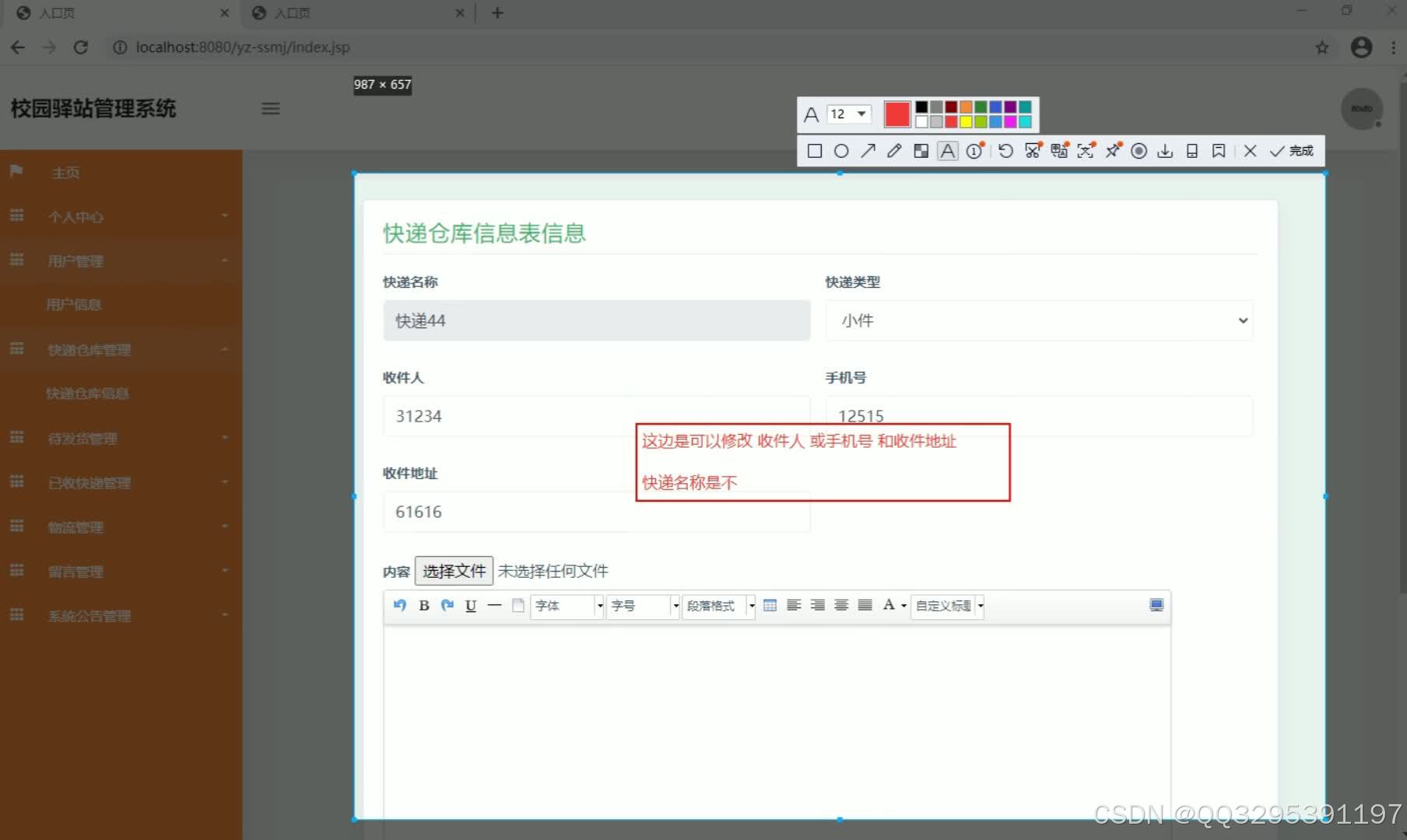Screen dimensions: 1407x840
Task: Open the 段落格式 paragraph format dropdown
Action: point(719,606)
